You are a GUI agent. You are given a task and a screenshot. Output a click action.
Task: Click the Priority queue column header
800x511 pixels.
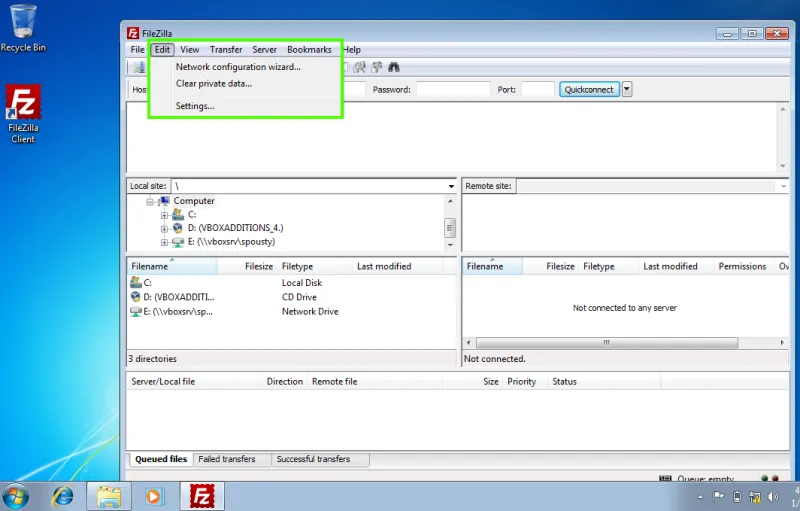(x=525, y=381)
